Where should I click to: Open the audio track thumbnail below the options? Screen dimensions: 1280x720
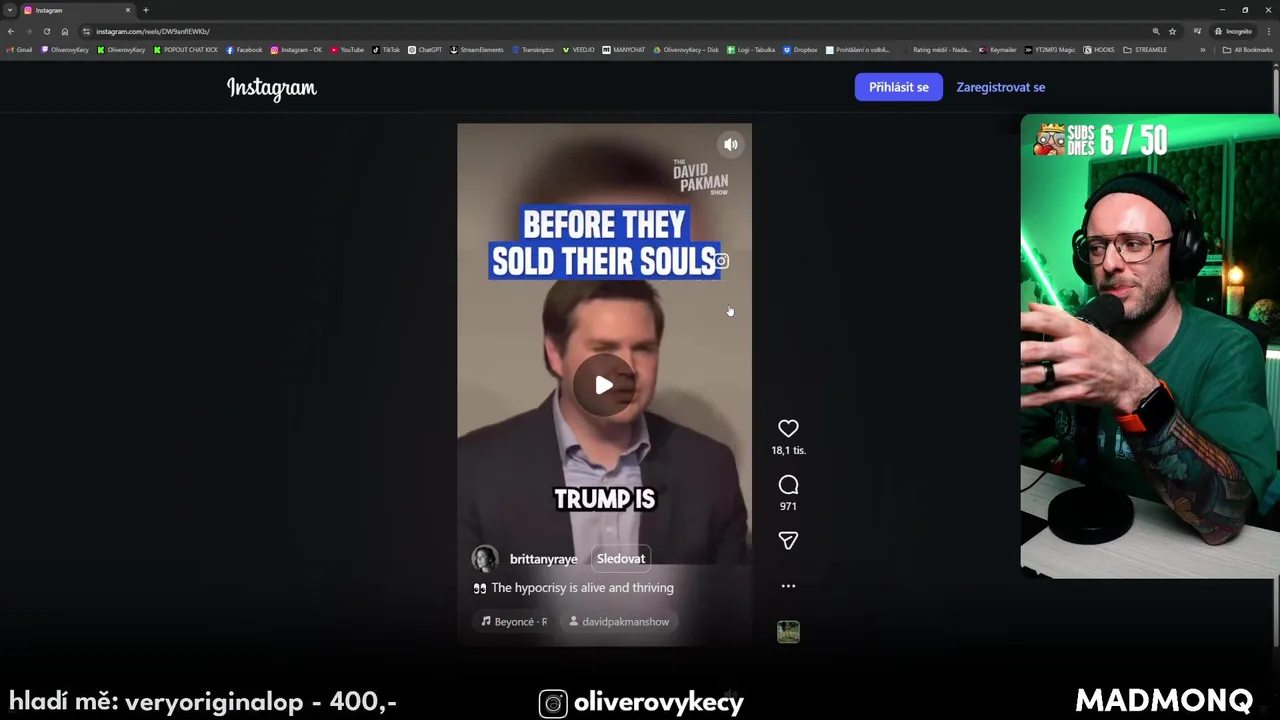pyautogui.click(x=788, y=632)
